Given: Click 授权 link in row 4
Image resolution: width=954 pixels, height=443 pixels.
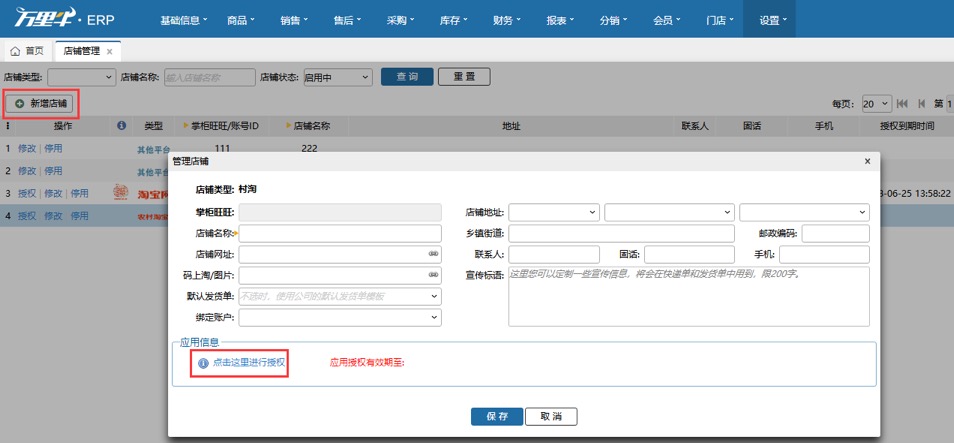Looking at the screenshot, I should click(x=27, y=215).
